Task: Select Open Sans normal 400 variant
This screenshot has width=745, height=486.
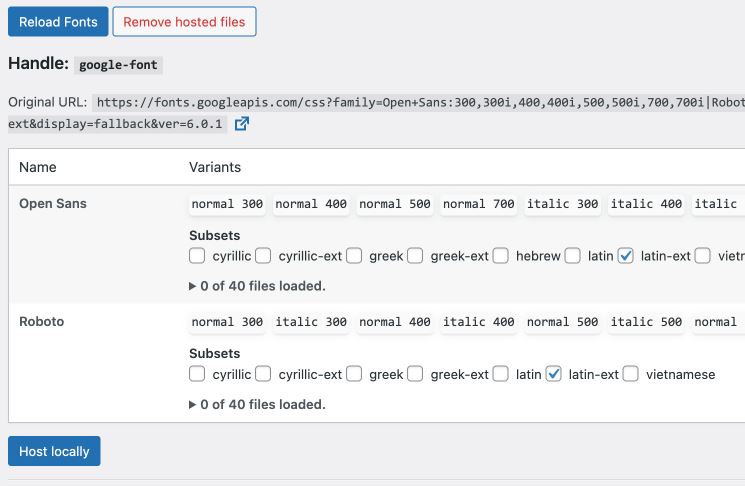Action: pyautogui.click(x=311, y=204)
